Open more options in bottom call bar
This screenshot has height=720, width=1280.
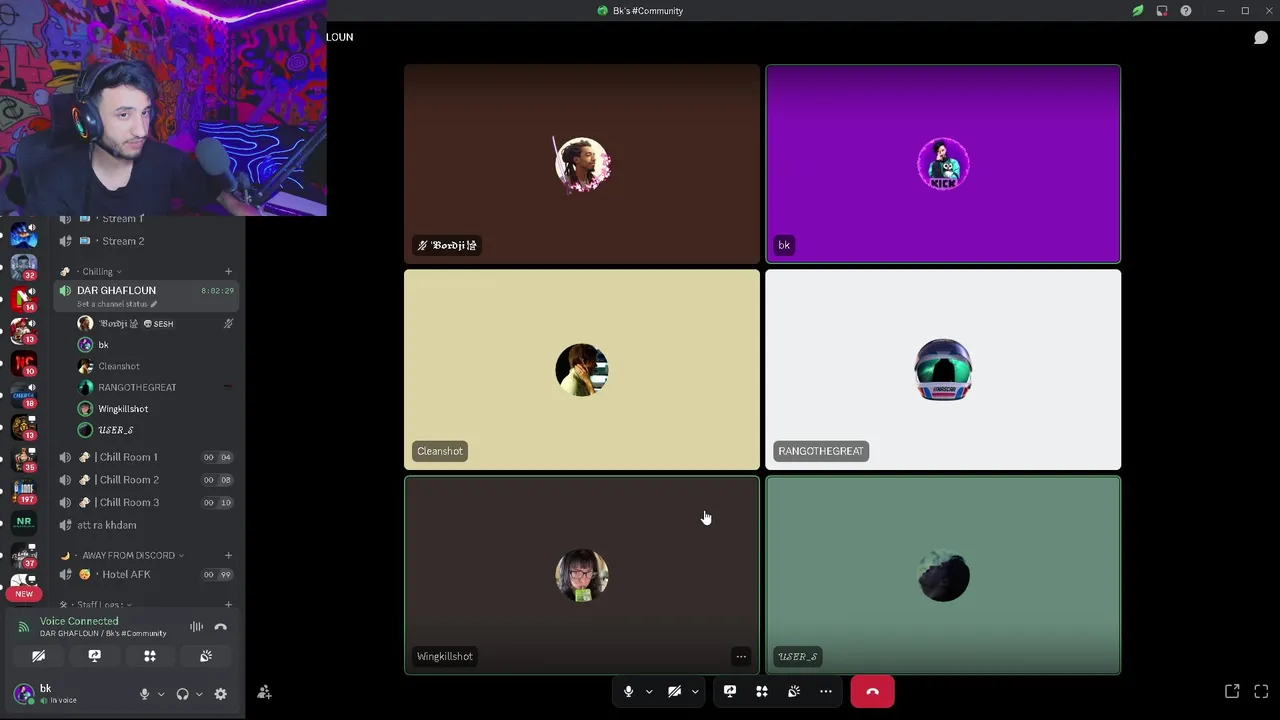tap(826, 691)
